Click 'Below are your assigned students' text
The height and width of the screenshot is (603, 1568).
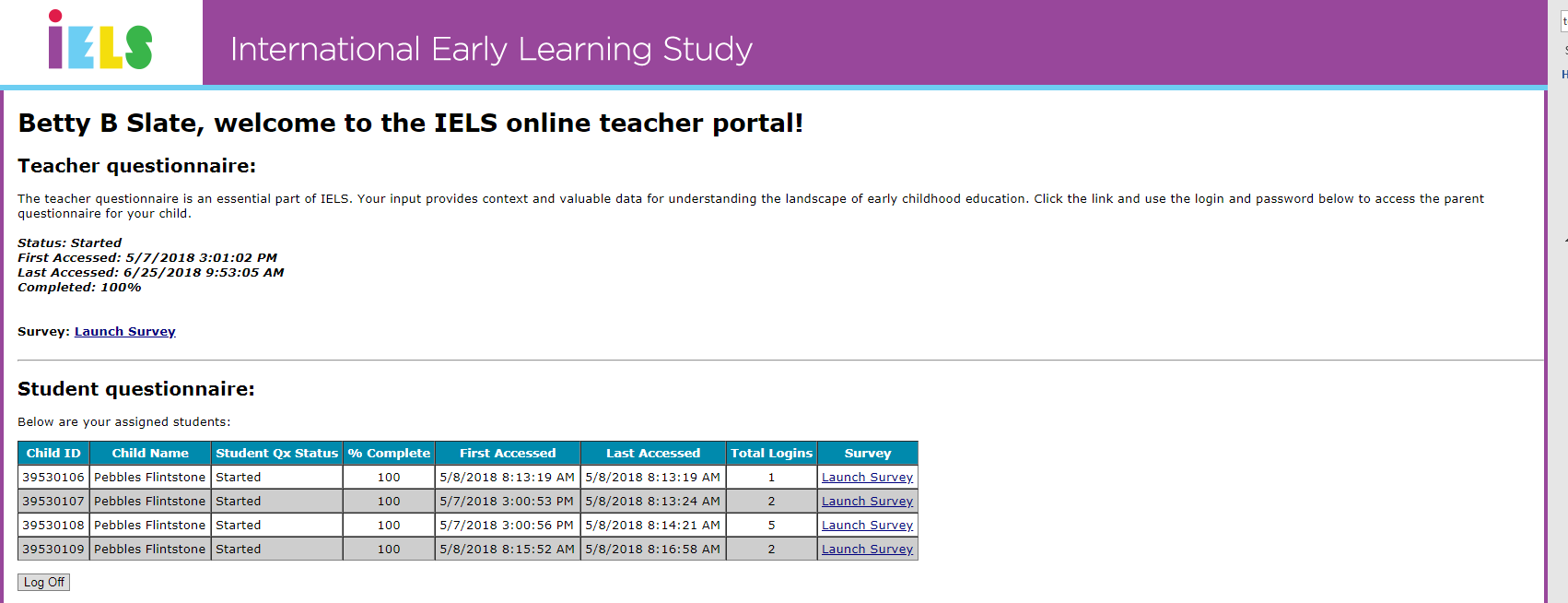124,422
